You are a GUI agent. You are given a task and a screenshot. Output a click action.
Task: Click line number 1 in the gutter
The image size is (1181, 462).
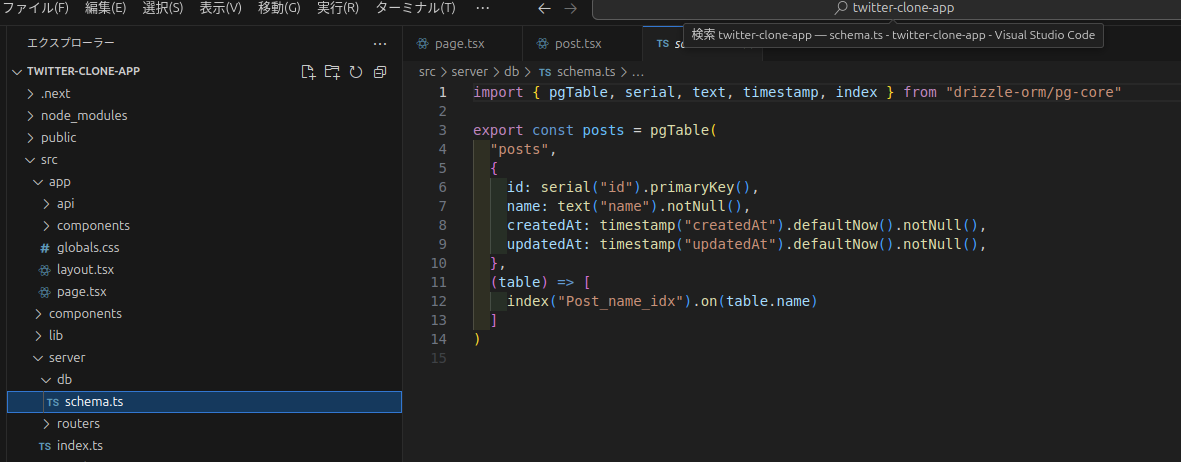pos(443,93)
